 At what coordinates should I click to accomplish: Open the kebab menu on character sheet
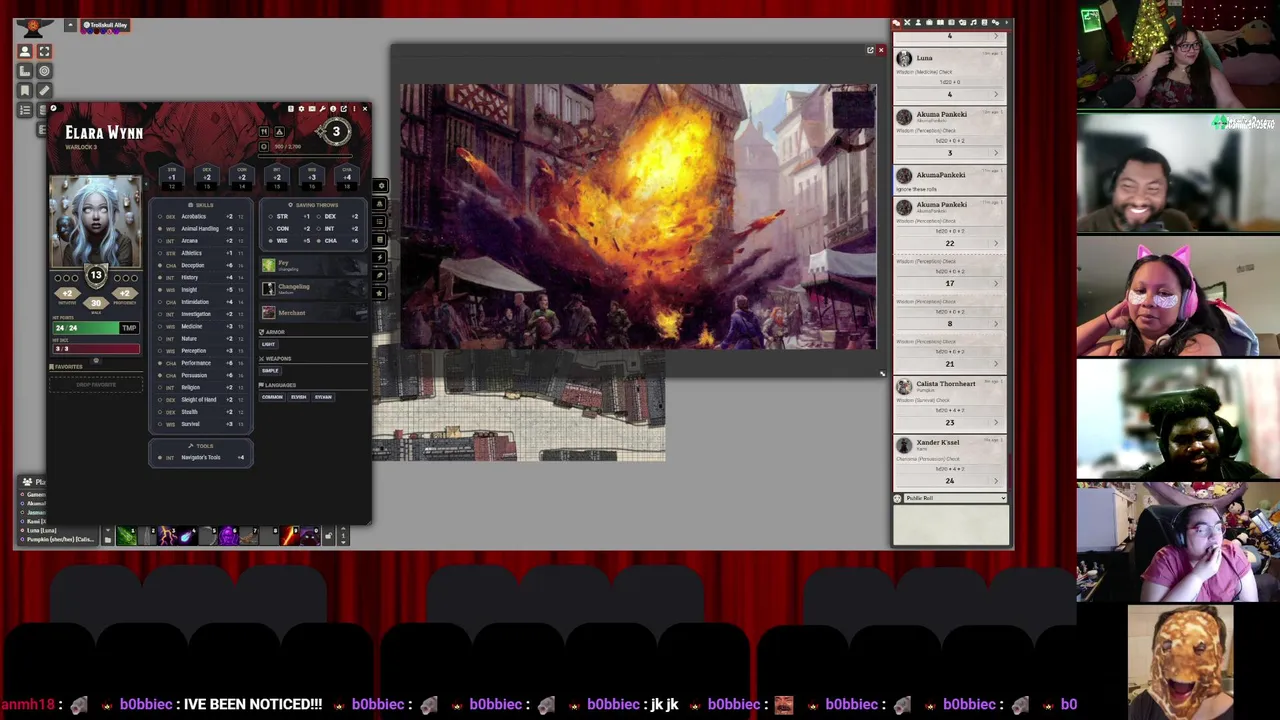point(354,109)
